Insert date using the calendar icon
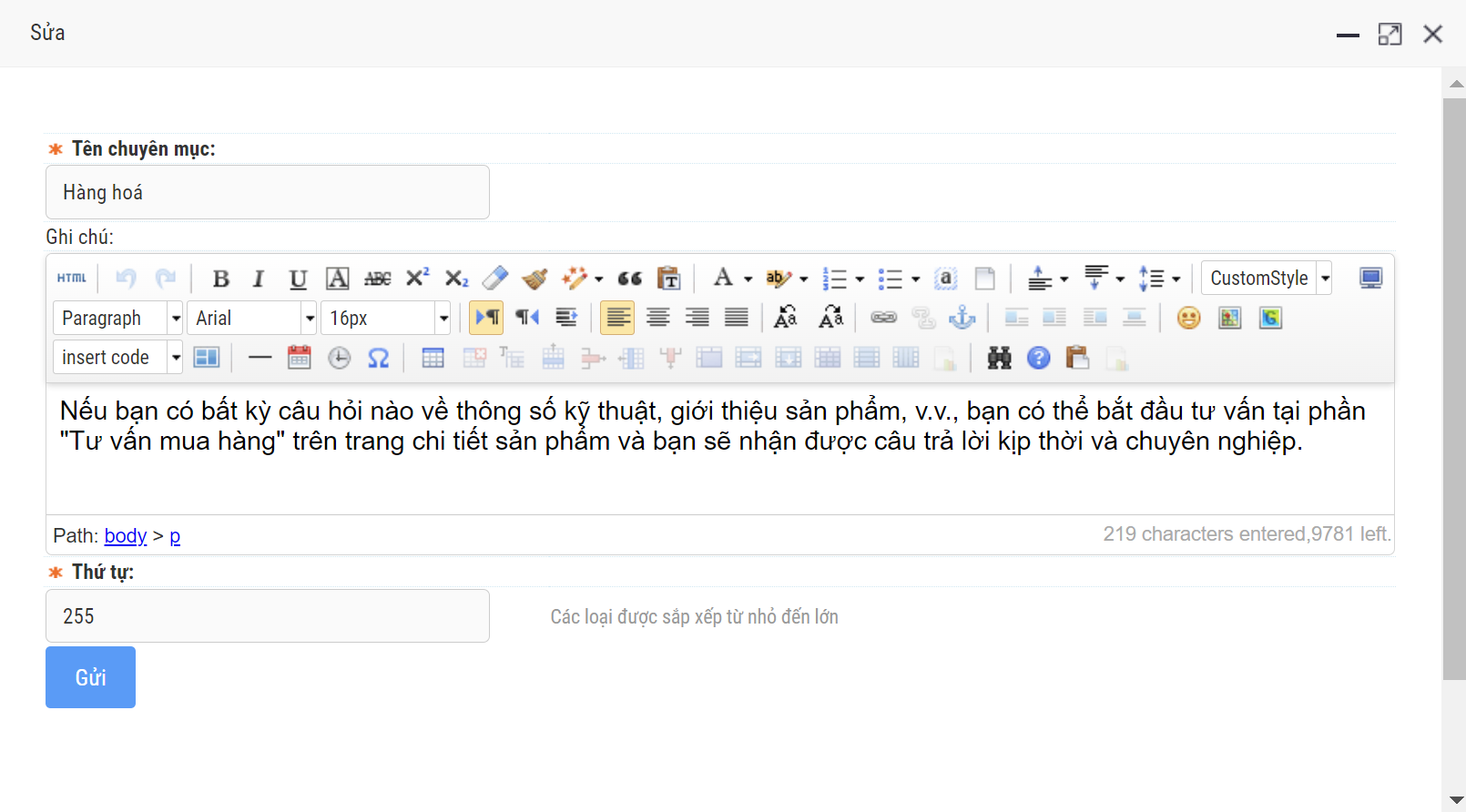Viewport: 1466px width, 812px height. pyautogui.click(x=300, y=358)
